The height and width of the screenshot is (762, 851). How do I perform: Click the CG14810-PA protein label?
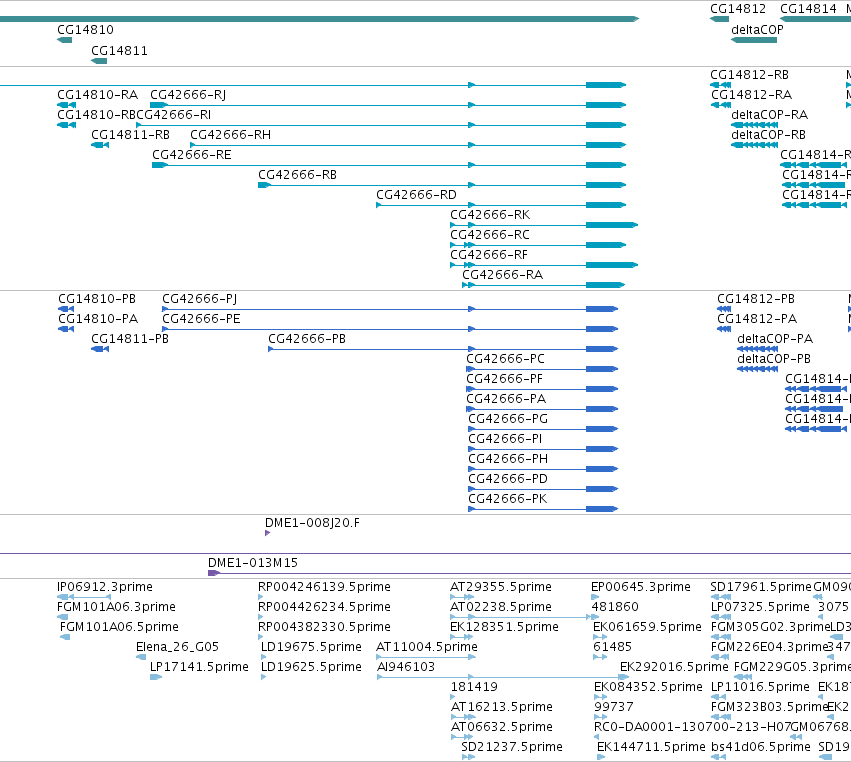coord(98,319)
